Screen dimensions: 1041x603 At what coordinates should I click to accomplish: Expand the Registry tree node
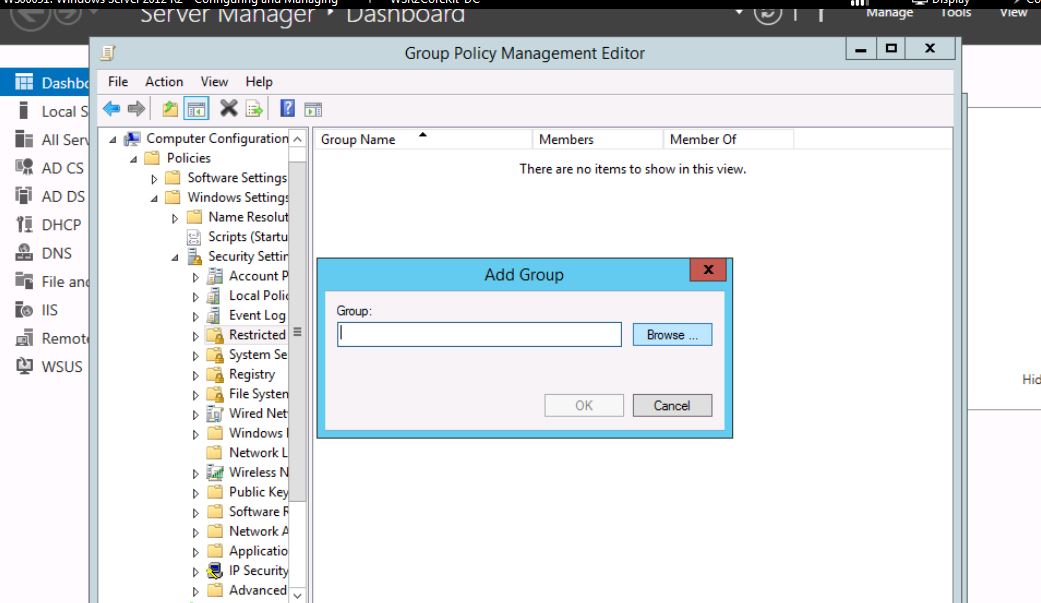tap(196, 375)
